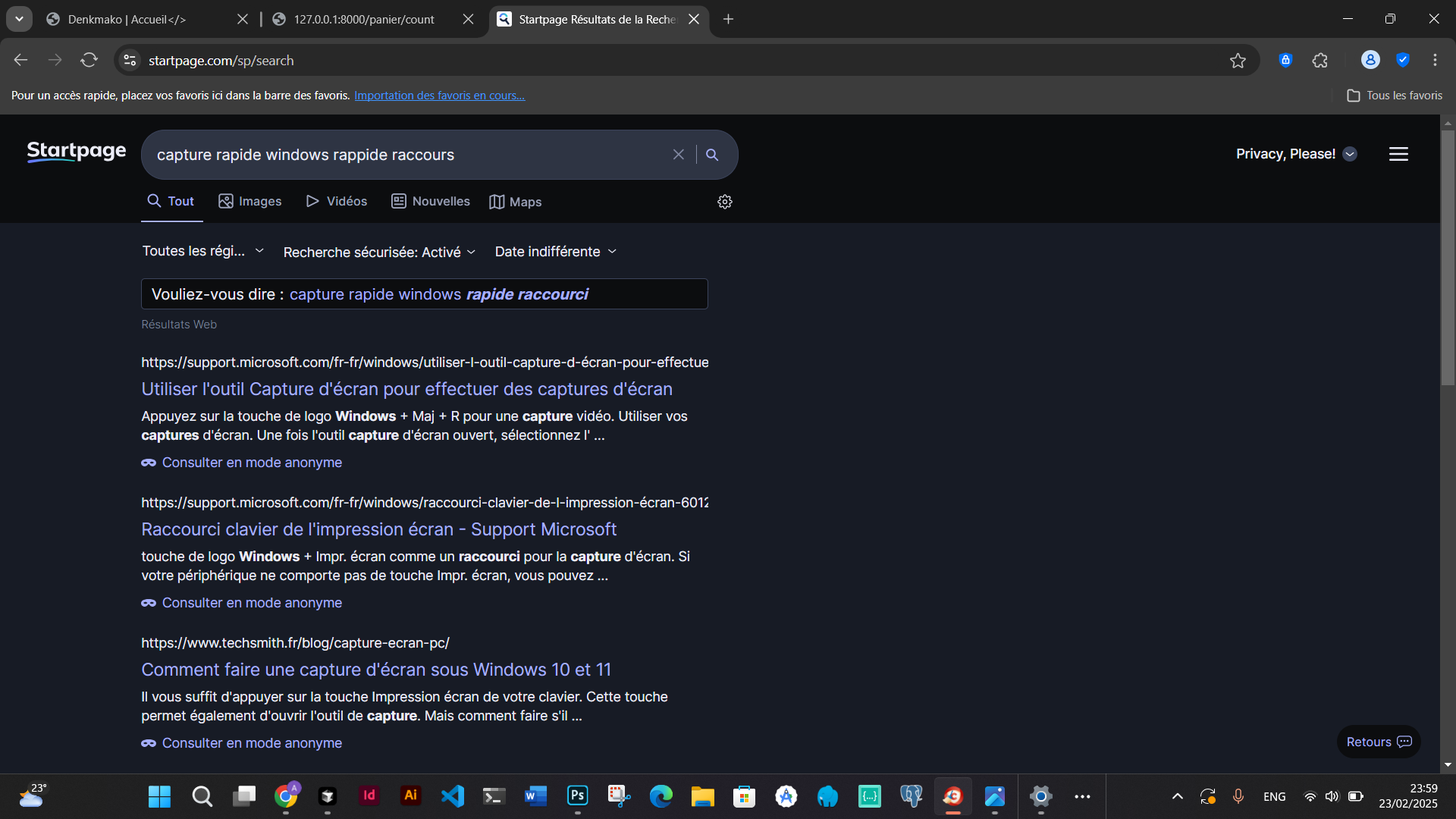Click Importation des favoris en cours link
1456x819 pixels.
(439, 96)
